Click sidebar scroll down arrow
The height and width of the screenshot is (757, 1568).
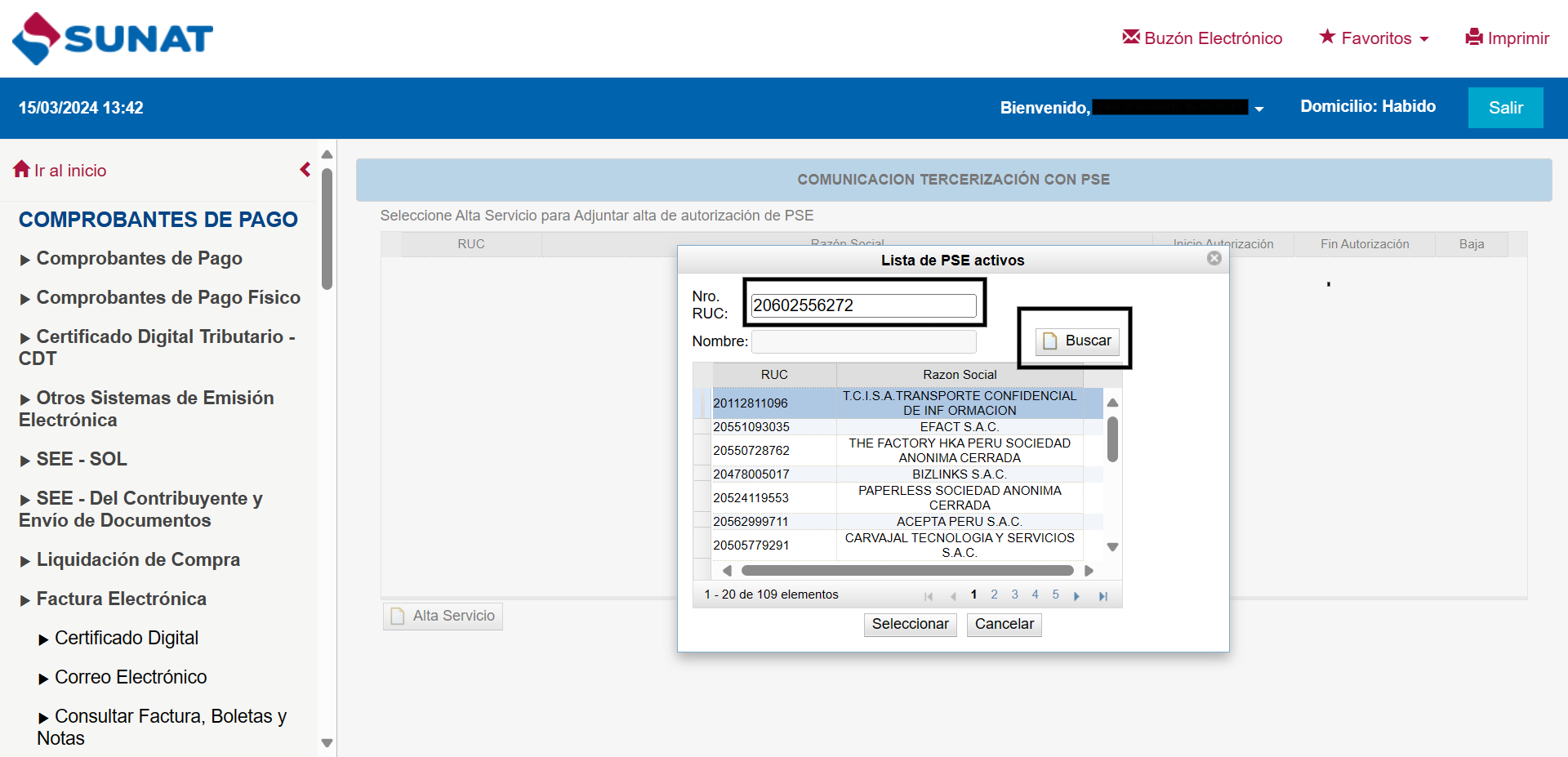(x=327, y=743)
